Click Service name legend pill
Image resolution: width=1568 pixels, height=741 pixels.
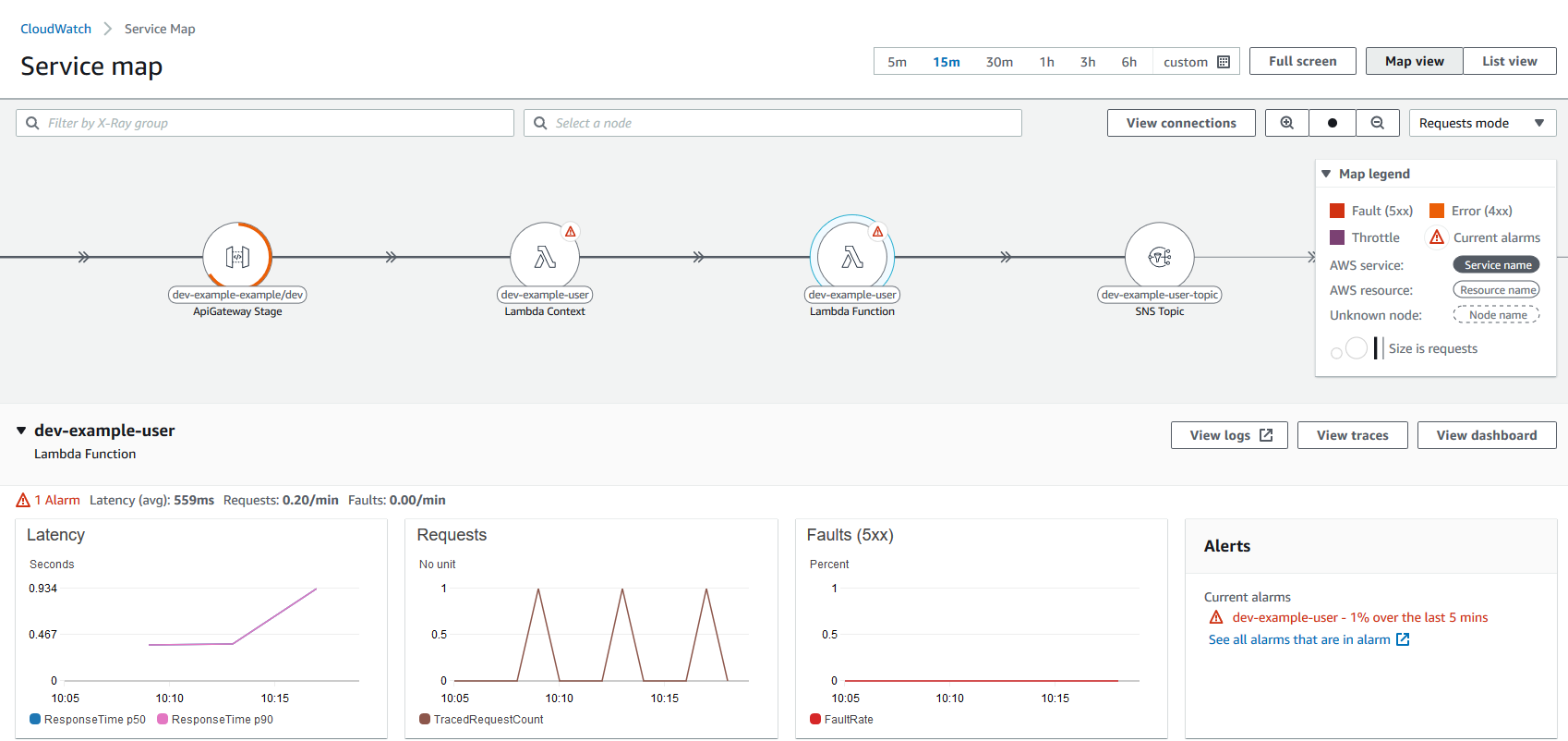(1497, 265)
